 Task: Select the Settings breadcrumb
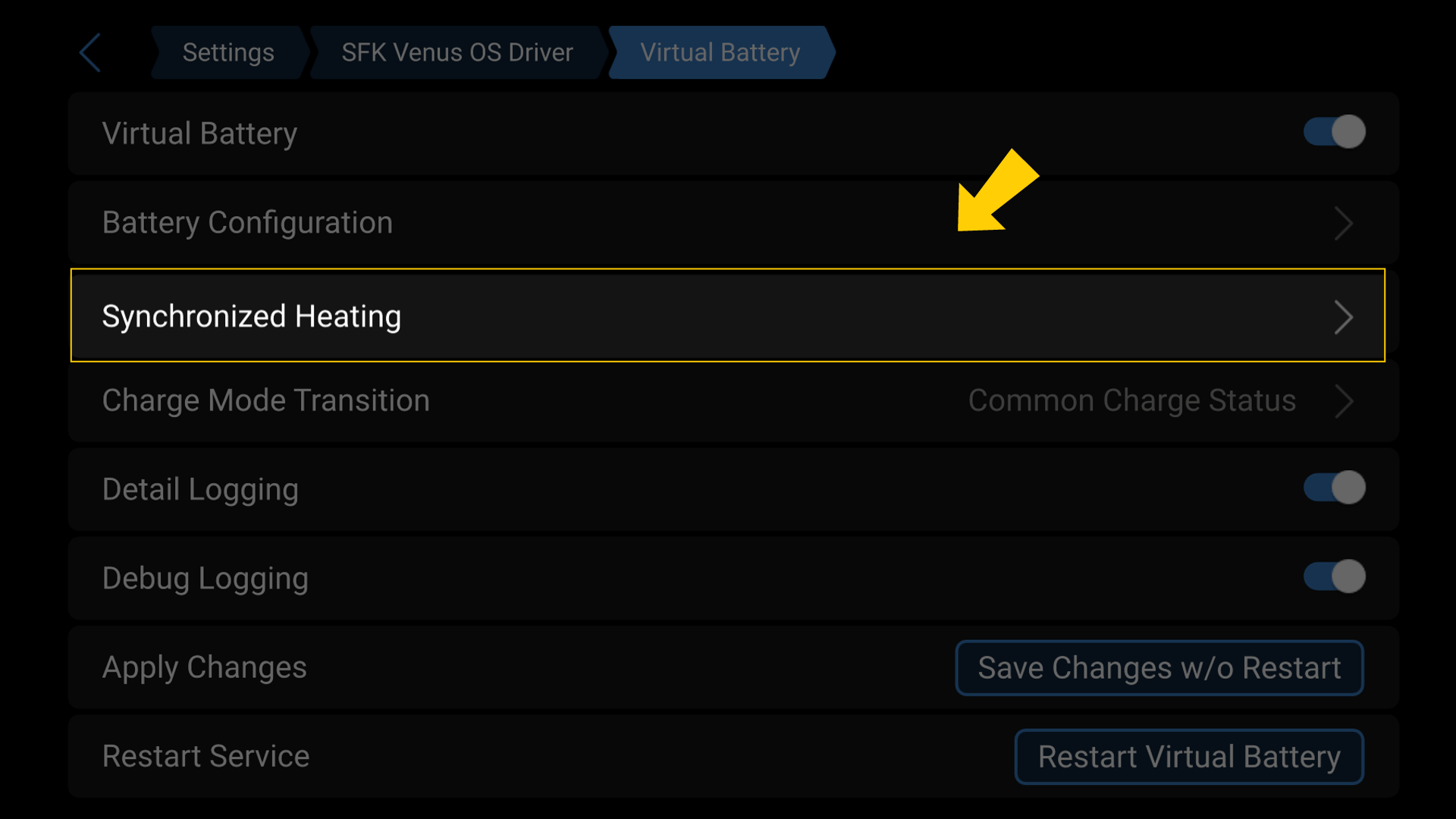tap(227, 52)
